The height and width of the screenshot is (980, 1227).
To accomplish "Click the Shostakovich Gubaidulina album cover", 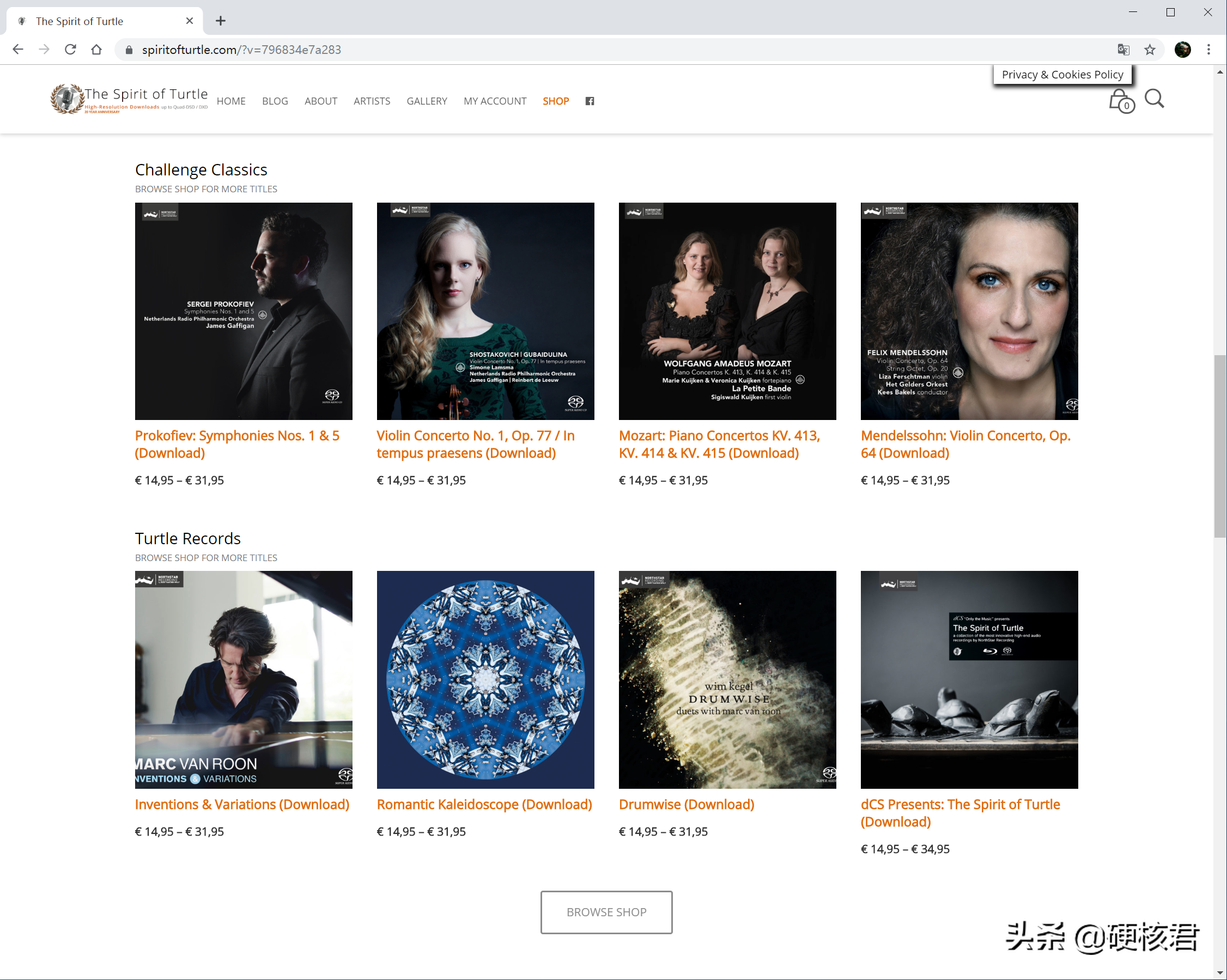I will [x=485, y=311].
